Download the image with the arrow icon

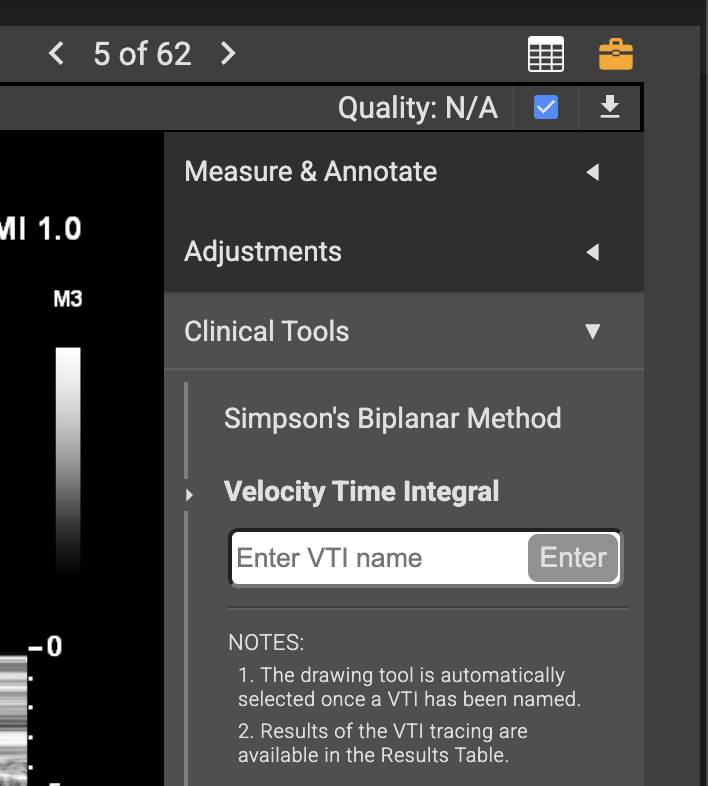610,107
